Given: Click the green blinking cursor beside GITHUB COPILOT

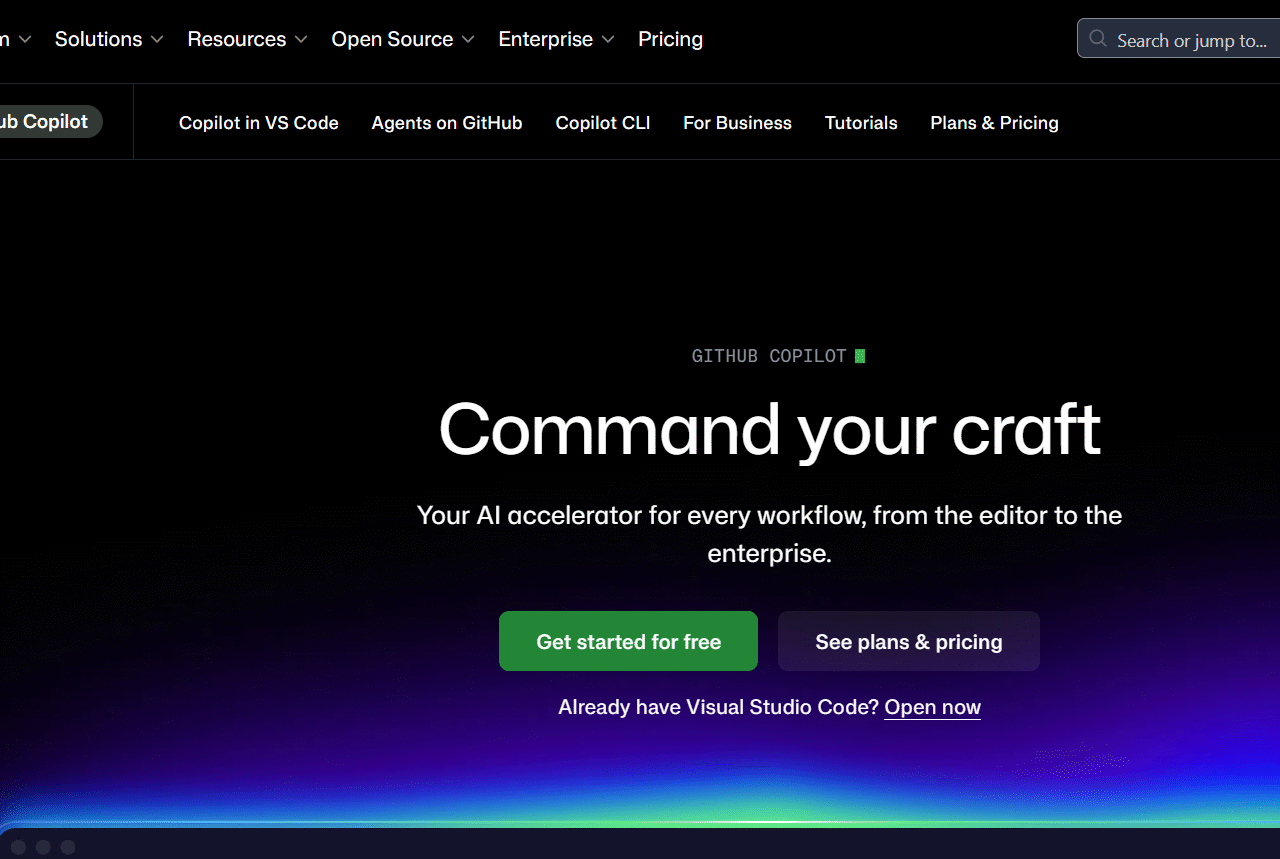Looking at the screenshot, I should point(860,355).
